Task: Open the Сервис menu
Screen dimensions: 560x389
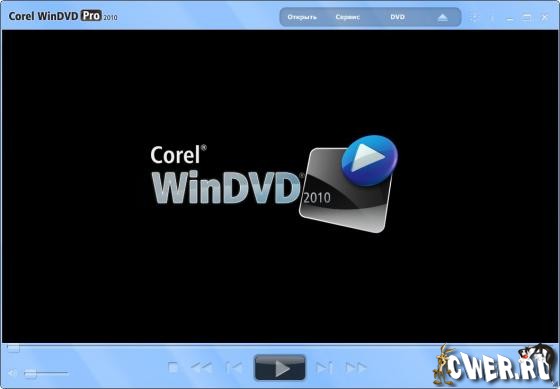Action: pyautogui.click(x=348, y=17)
